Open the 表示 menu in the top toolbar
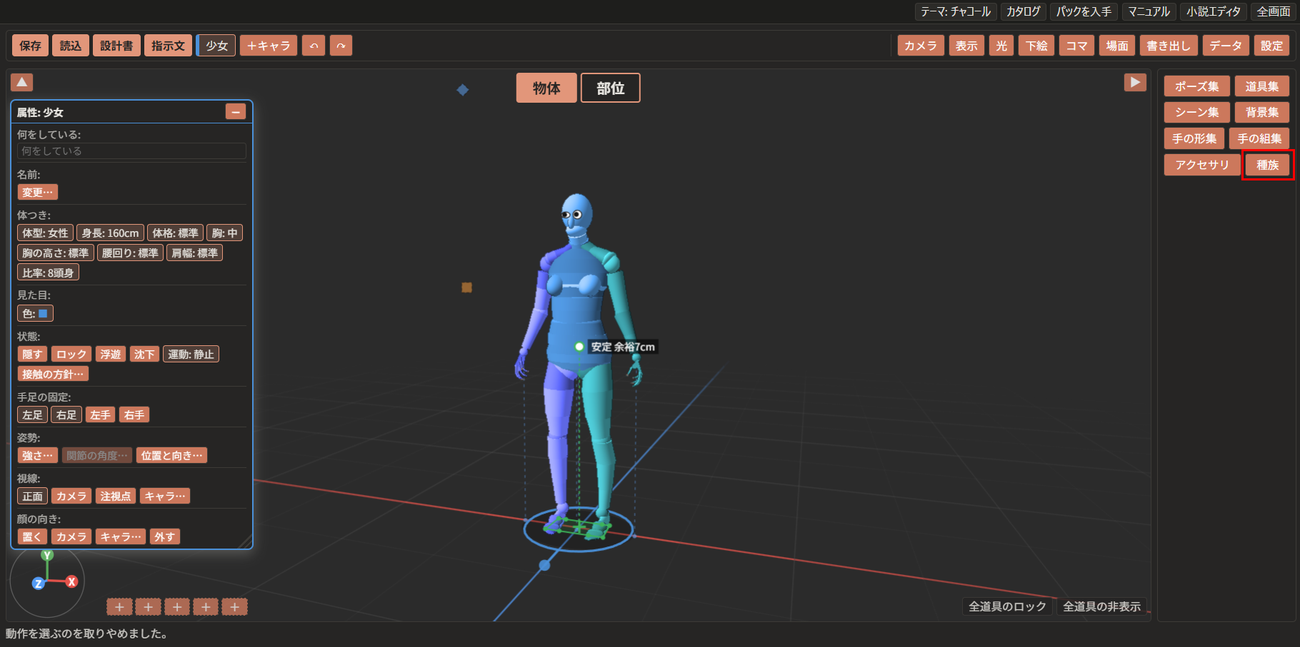The image size is (1300, 647). tap(966, 46)
